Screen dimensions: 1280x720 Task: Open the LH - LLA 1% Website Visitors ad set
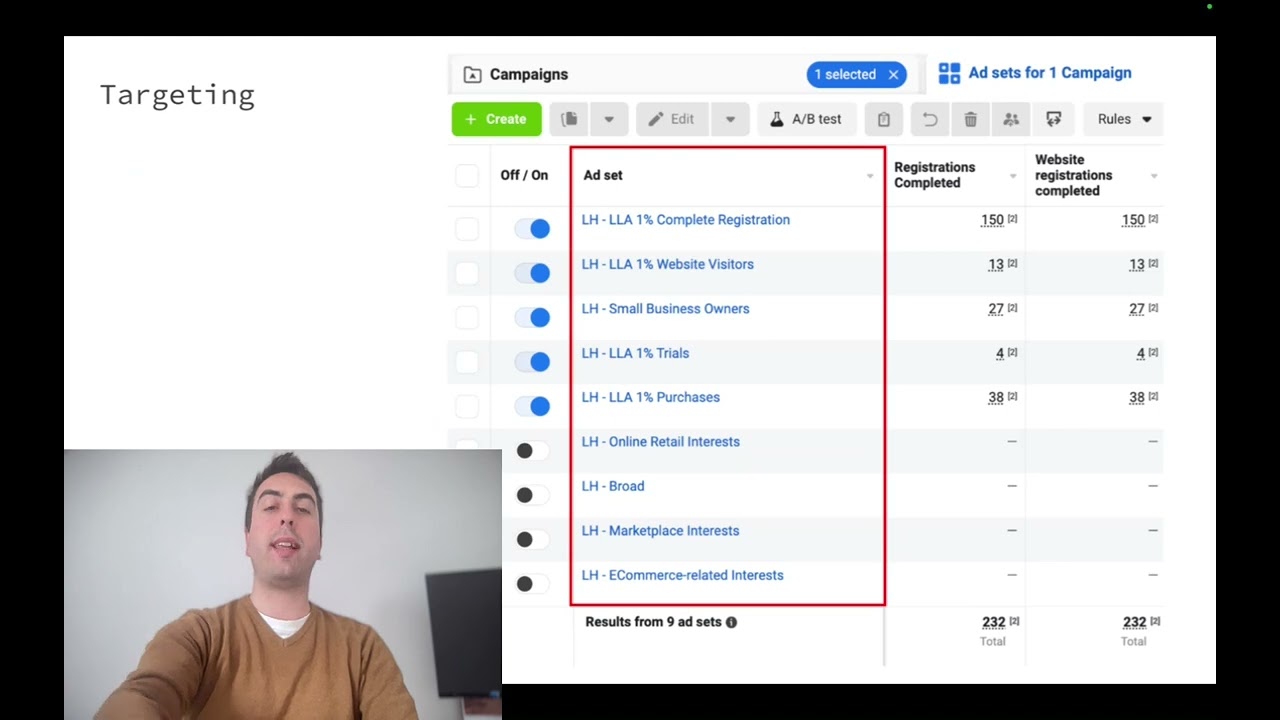click(x=668, y=264)
